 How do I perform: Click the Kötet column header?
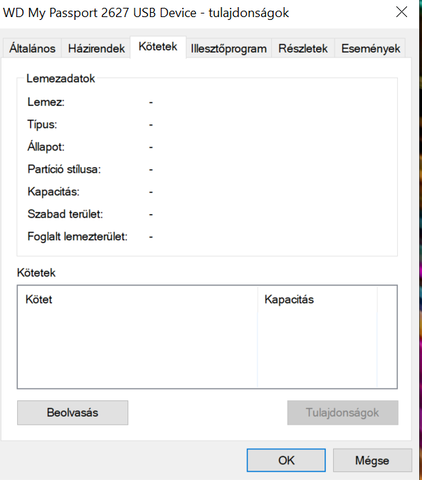pyautogui.click(x=138, y=299)
